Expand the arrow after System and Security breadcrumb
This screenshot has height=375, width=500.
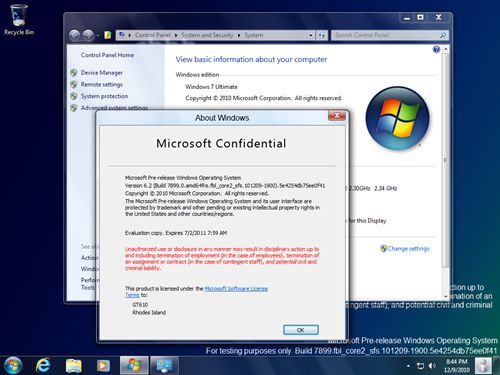[x=239, y=35]
